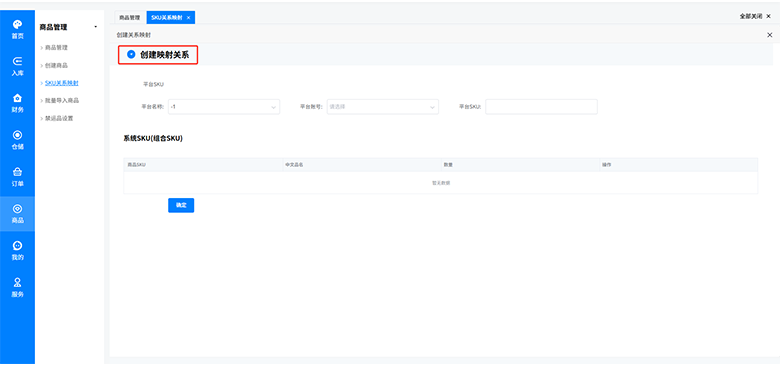Close the SKU关系映射 tab

pos(189,17)
